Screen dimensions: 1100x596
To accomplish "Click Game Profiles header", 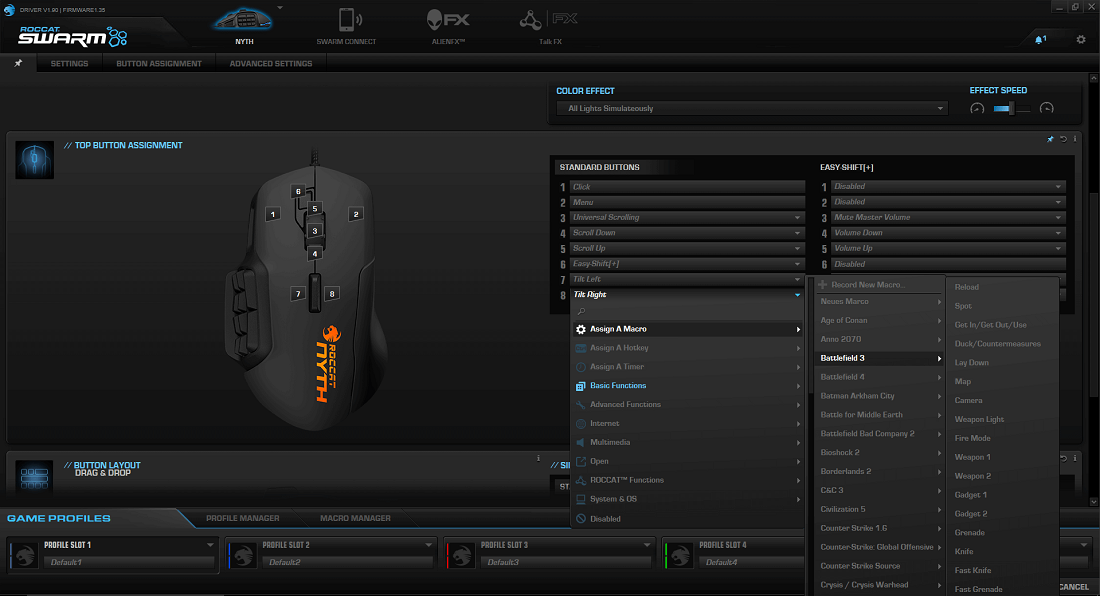I will [x=59, y=518].
